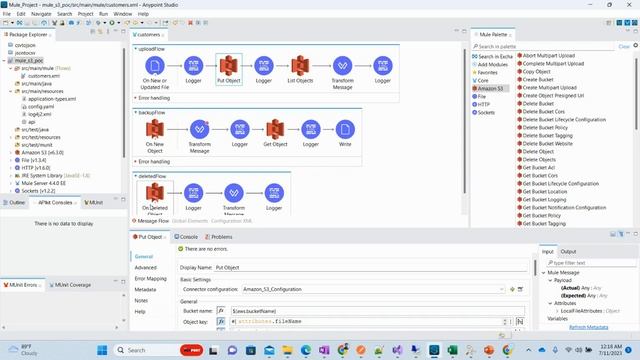Open the Project menu
The width and height of the screenshot is (640, 360).
tap(85, 14)
